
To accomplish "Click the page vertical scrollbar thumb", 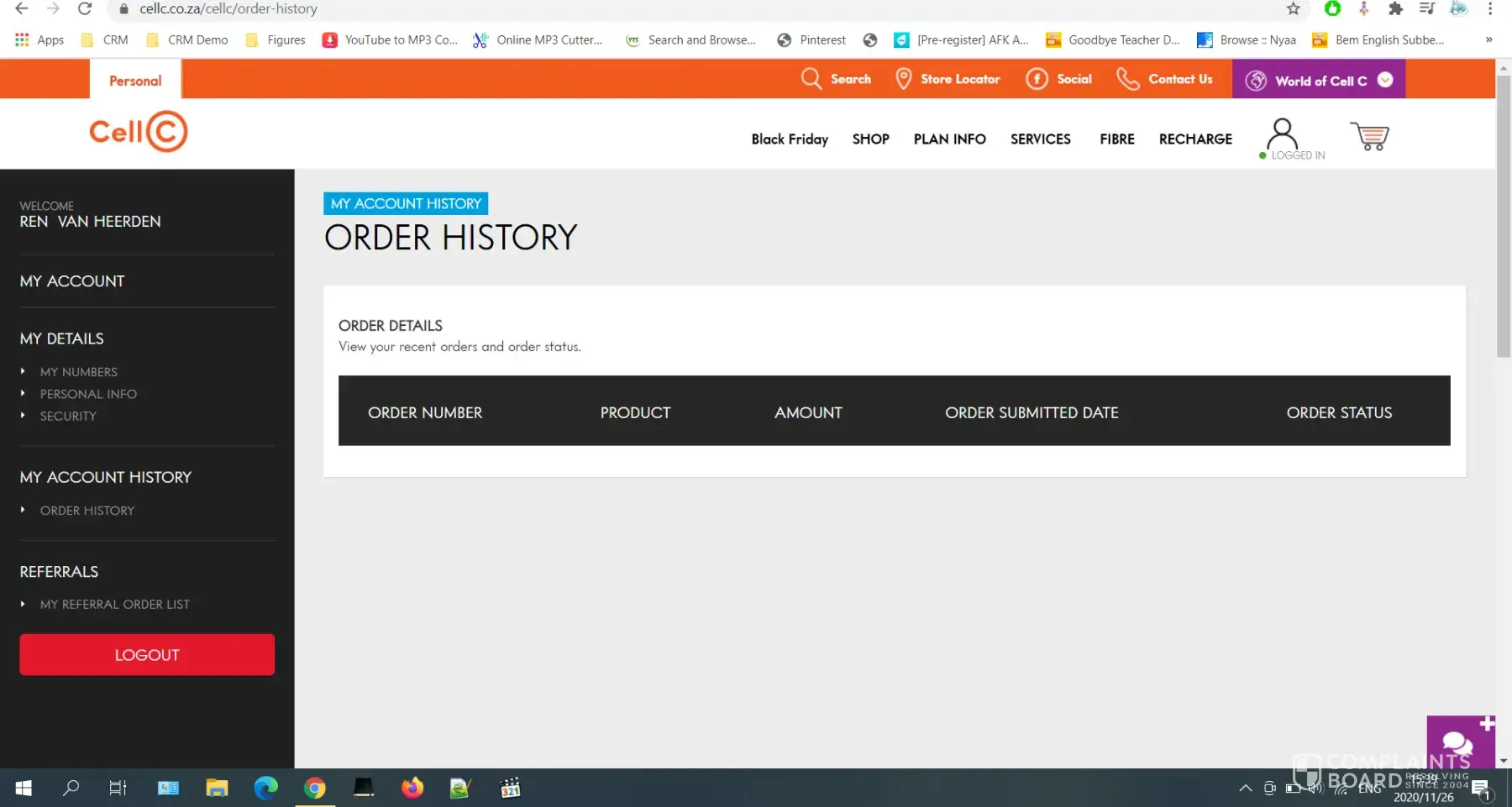I will [x=1504, y=217].
